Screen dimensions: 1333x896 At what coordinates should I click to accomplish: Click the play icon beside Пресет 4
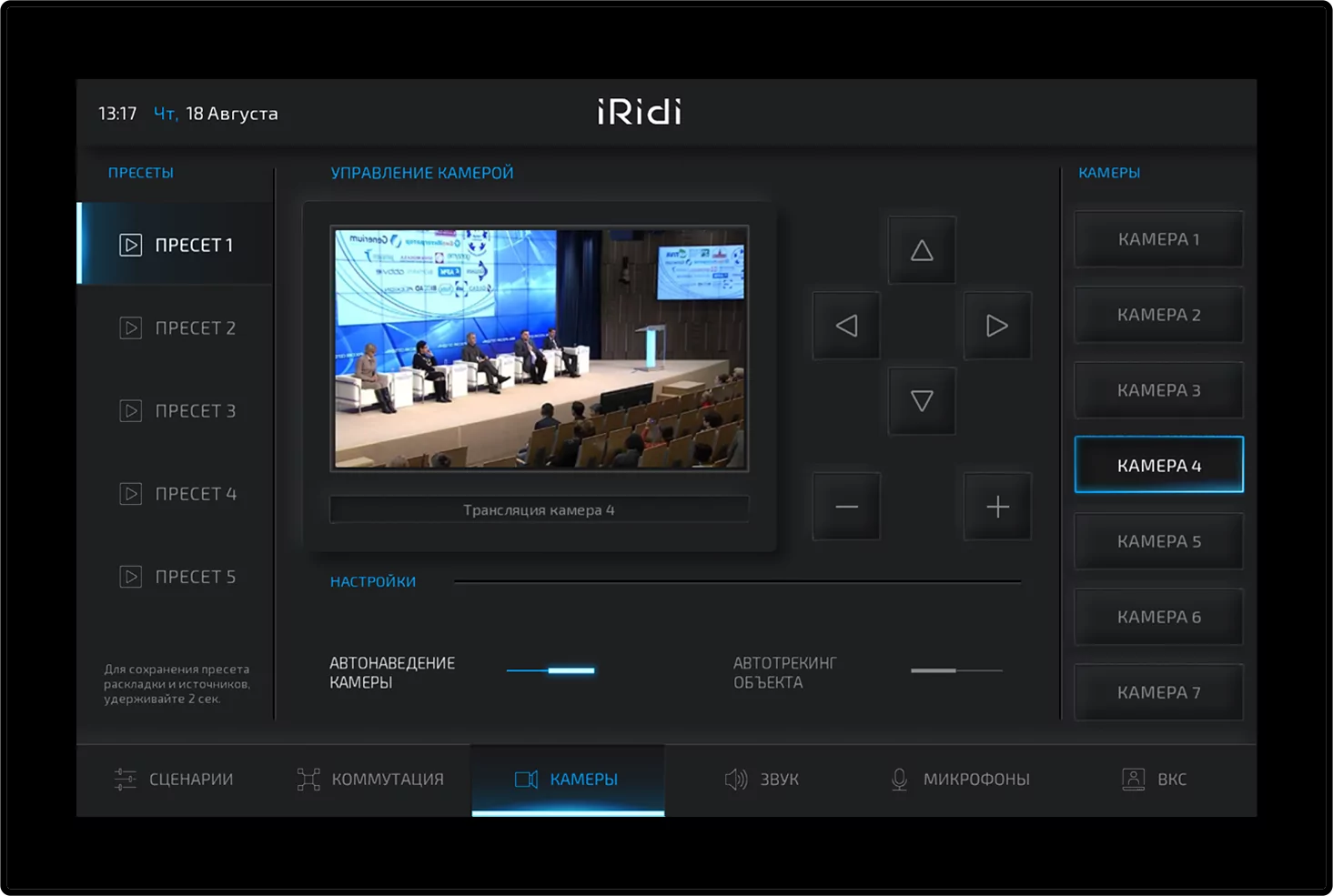pyautogui.click(x=130, y=493)
